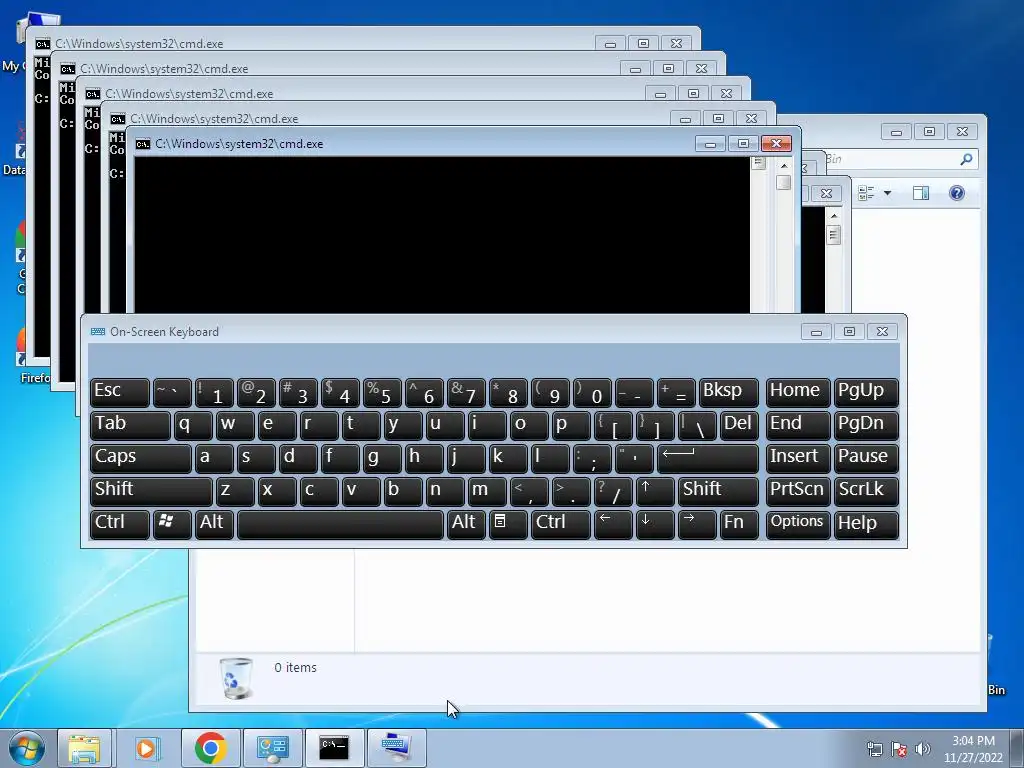Viewport: 1024px width, 768px height.
Task: Switch to On-Screen Keyboard taskbar button
Action: click(x=396, y=748)
